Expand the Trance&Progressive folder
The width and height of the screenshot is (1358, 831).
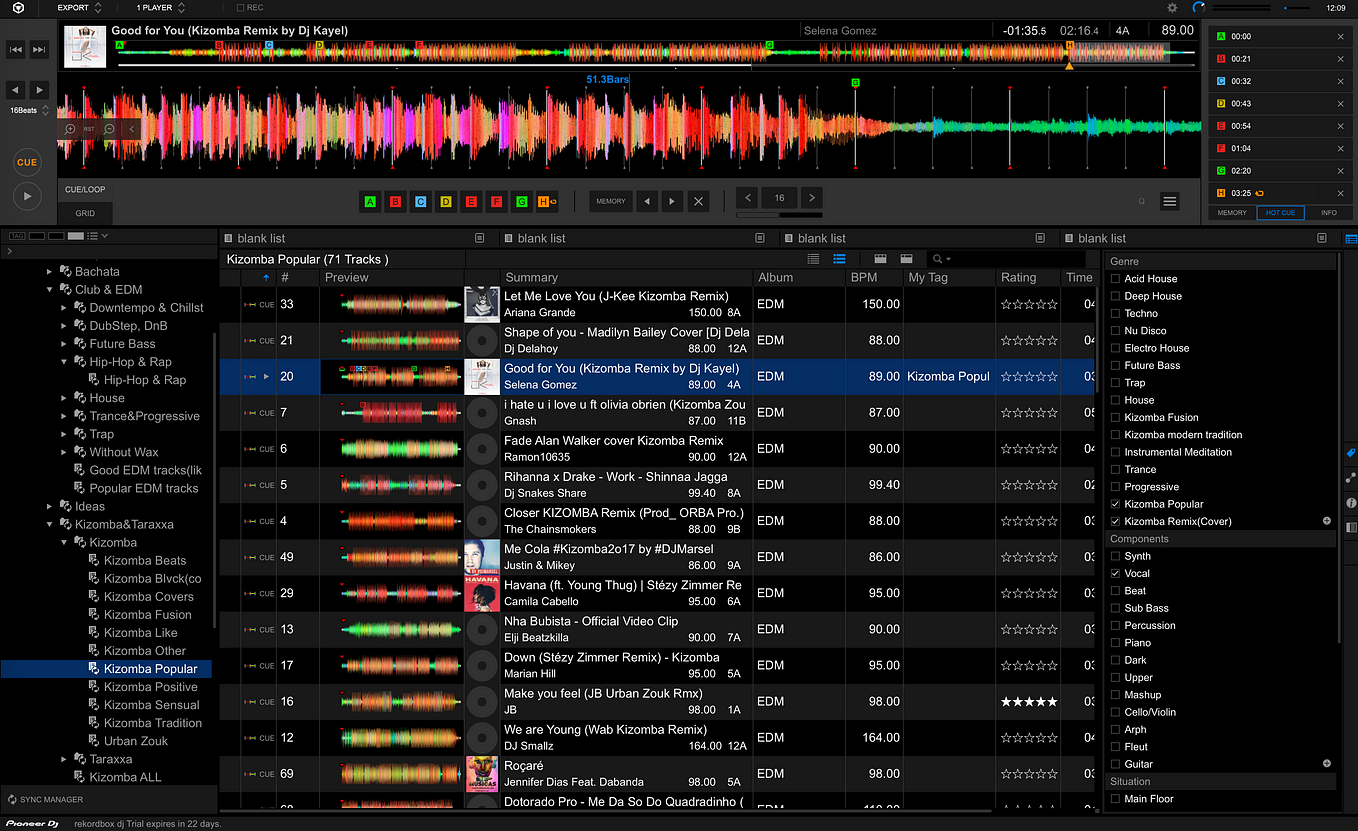pos(64,416)
